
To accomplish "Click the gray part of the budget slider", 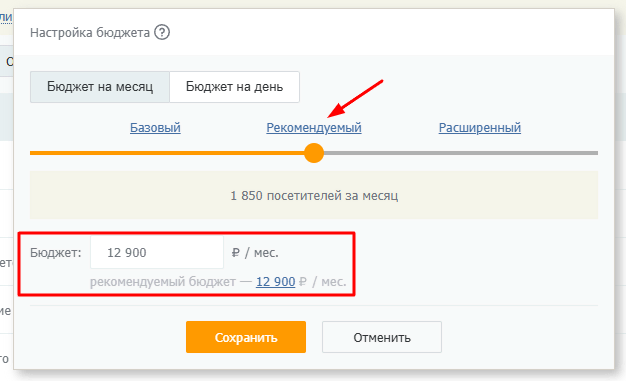I will (x=461, y=153).
